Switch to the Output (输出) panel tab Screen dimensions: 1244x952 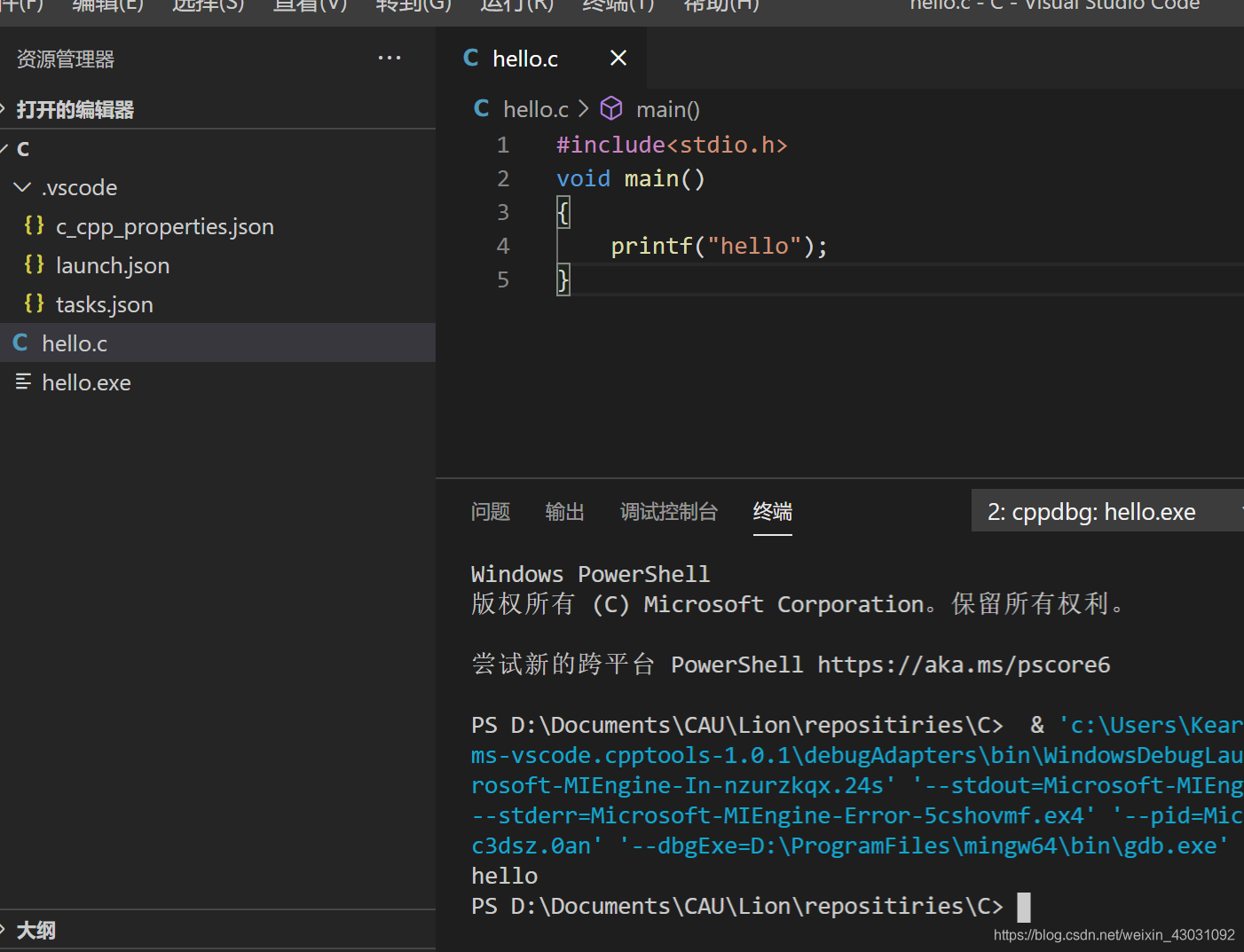click(564, 512)
